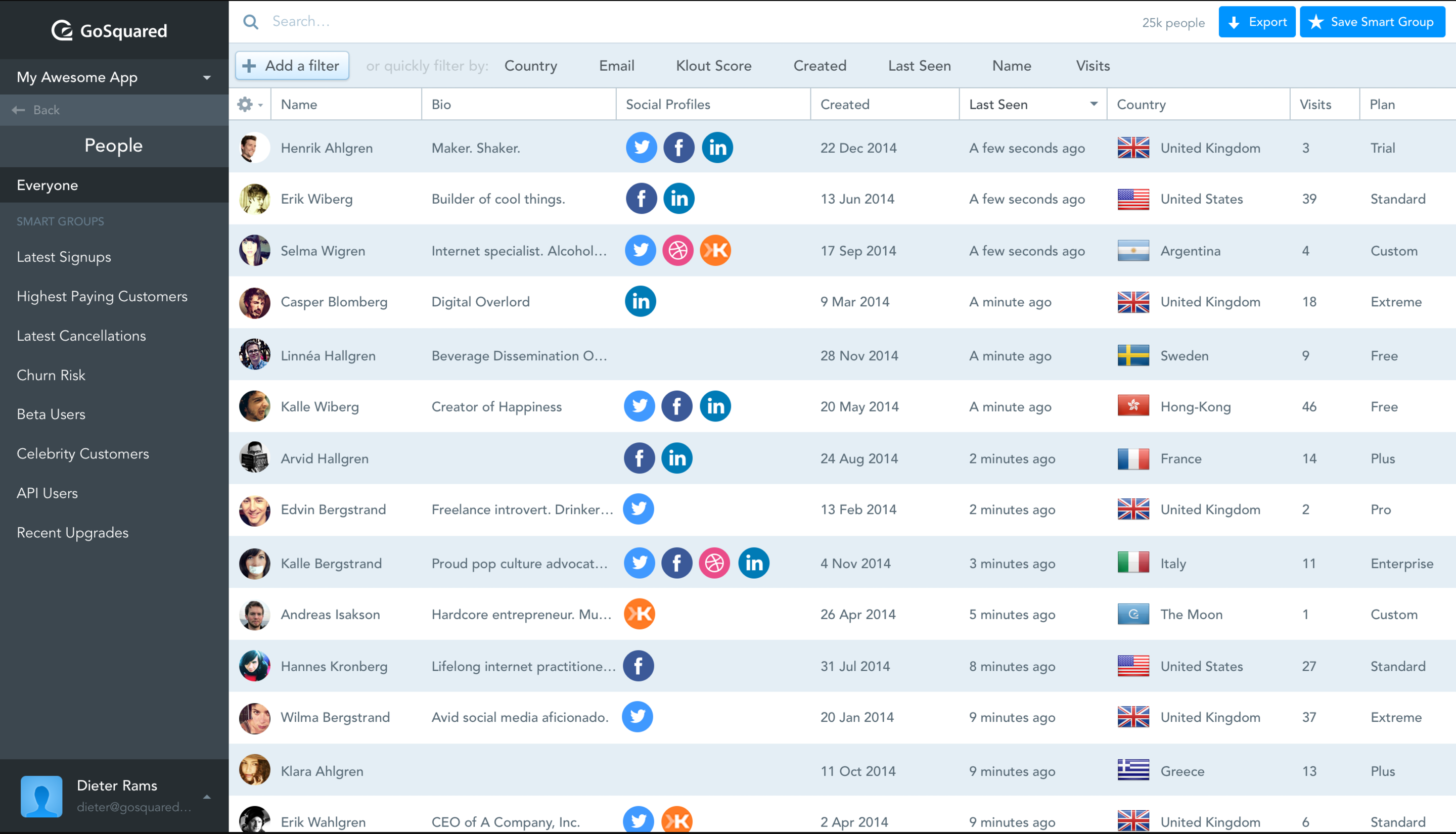Quick filter by Name

point(1012,66)
